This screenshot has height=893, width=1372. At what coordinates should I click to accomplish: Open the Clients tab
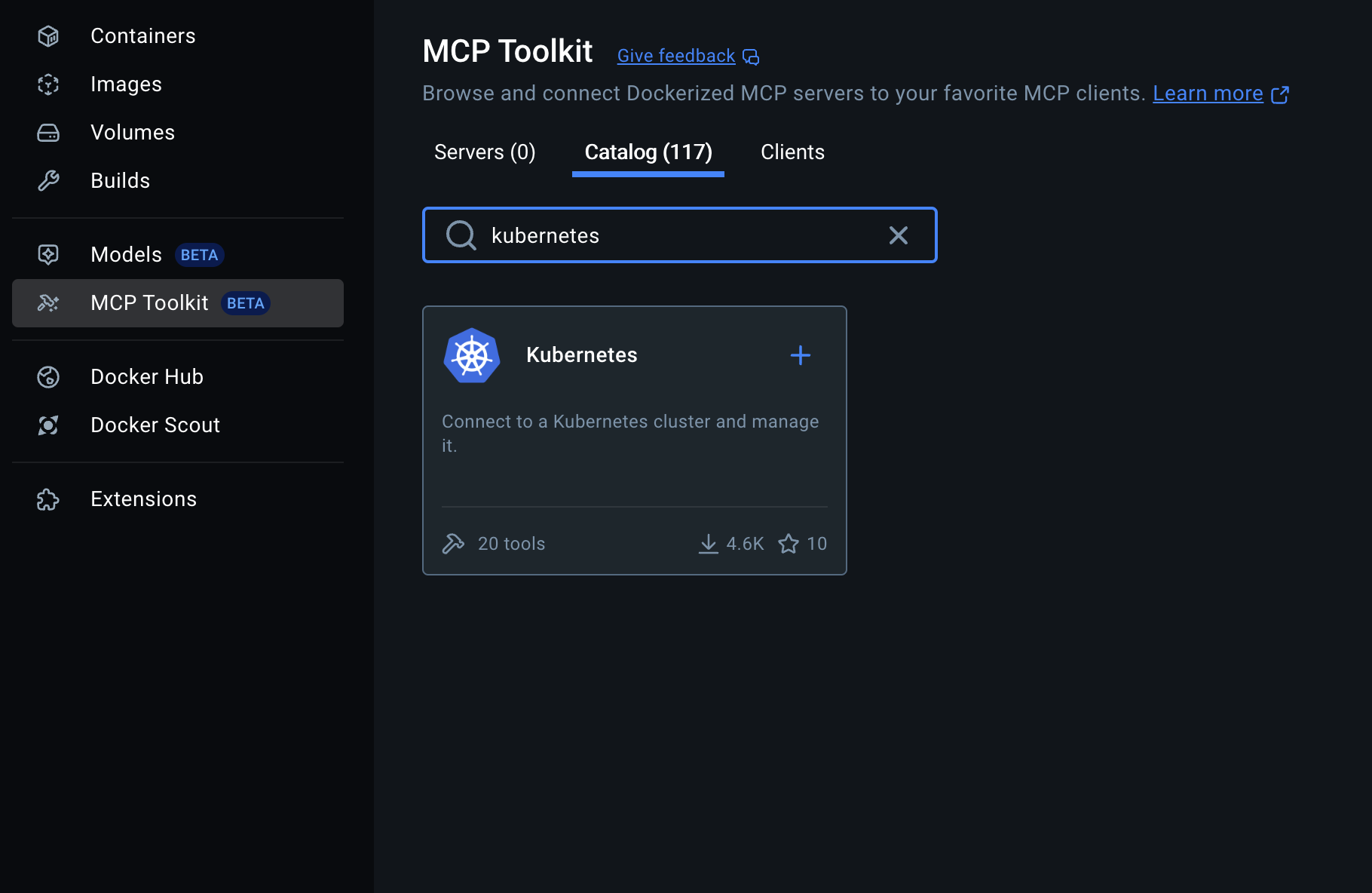pyautogui.click(x=792, y=152)
